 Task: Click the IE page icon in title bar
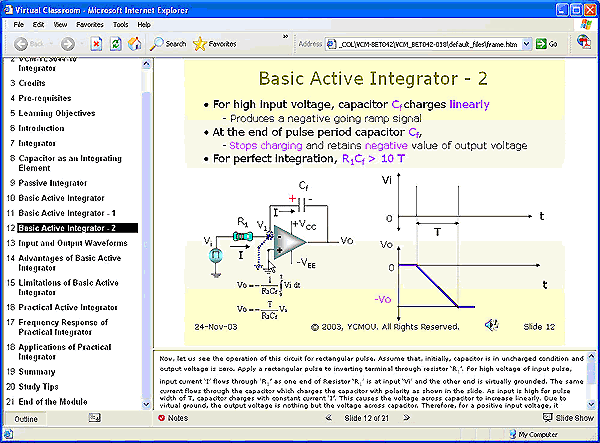[x=8, y=9]
